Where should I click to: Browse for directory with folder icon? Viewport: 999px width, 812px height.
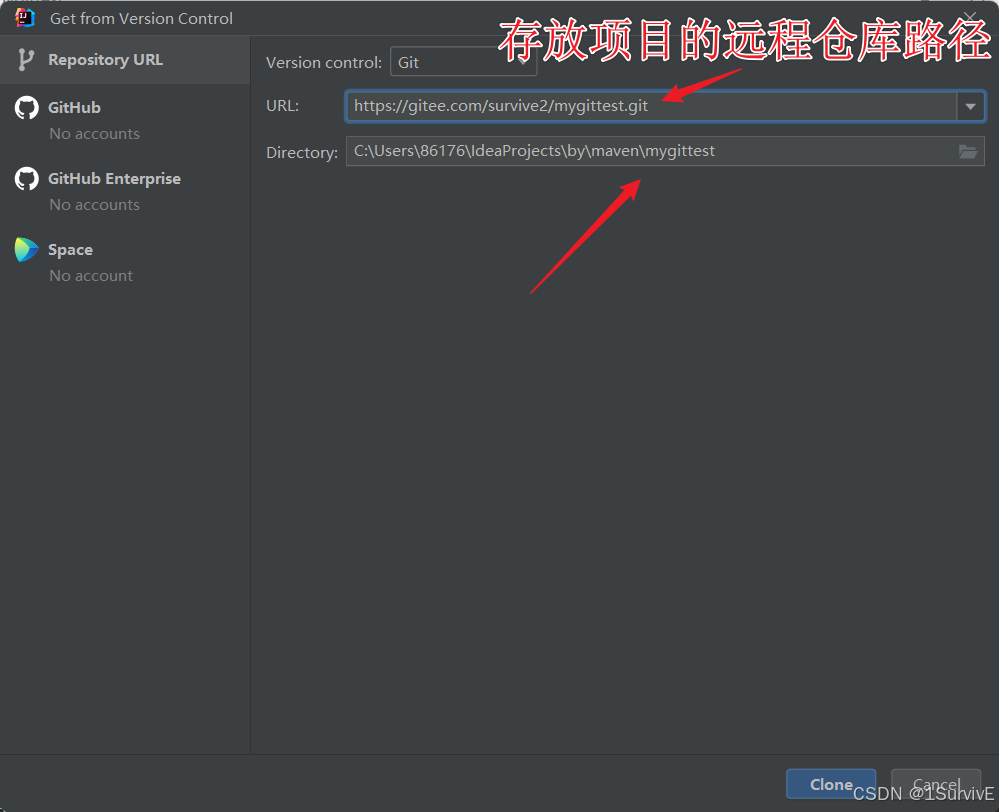968,152
